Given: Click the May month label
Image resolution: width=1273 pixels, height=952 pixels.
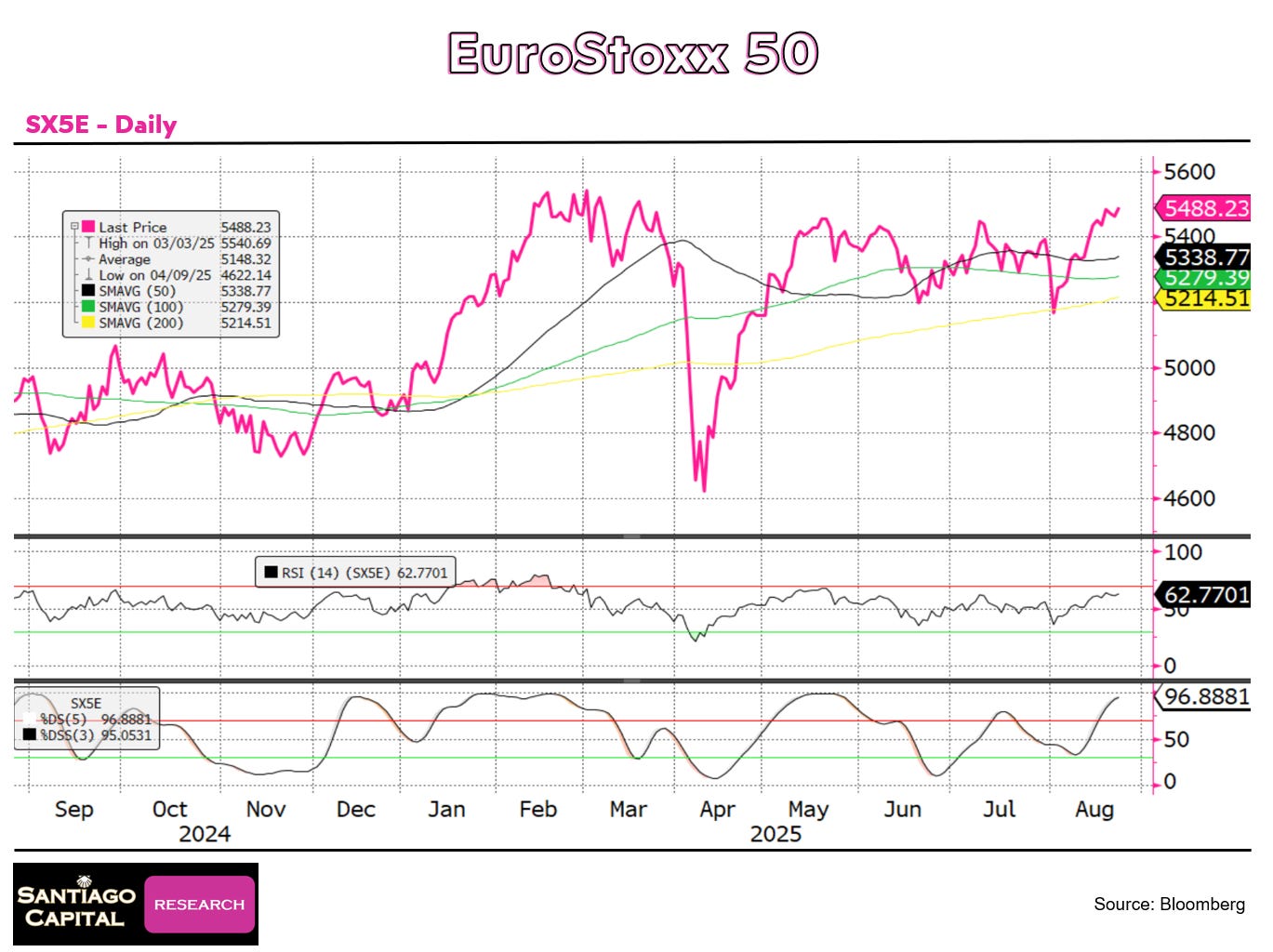Looking at the screenshot, I should (808, 810).
